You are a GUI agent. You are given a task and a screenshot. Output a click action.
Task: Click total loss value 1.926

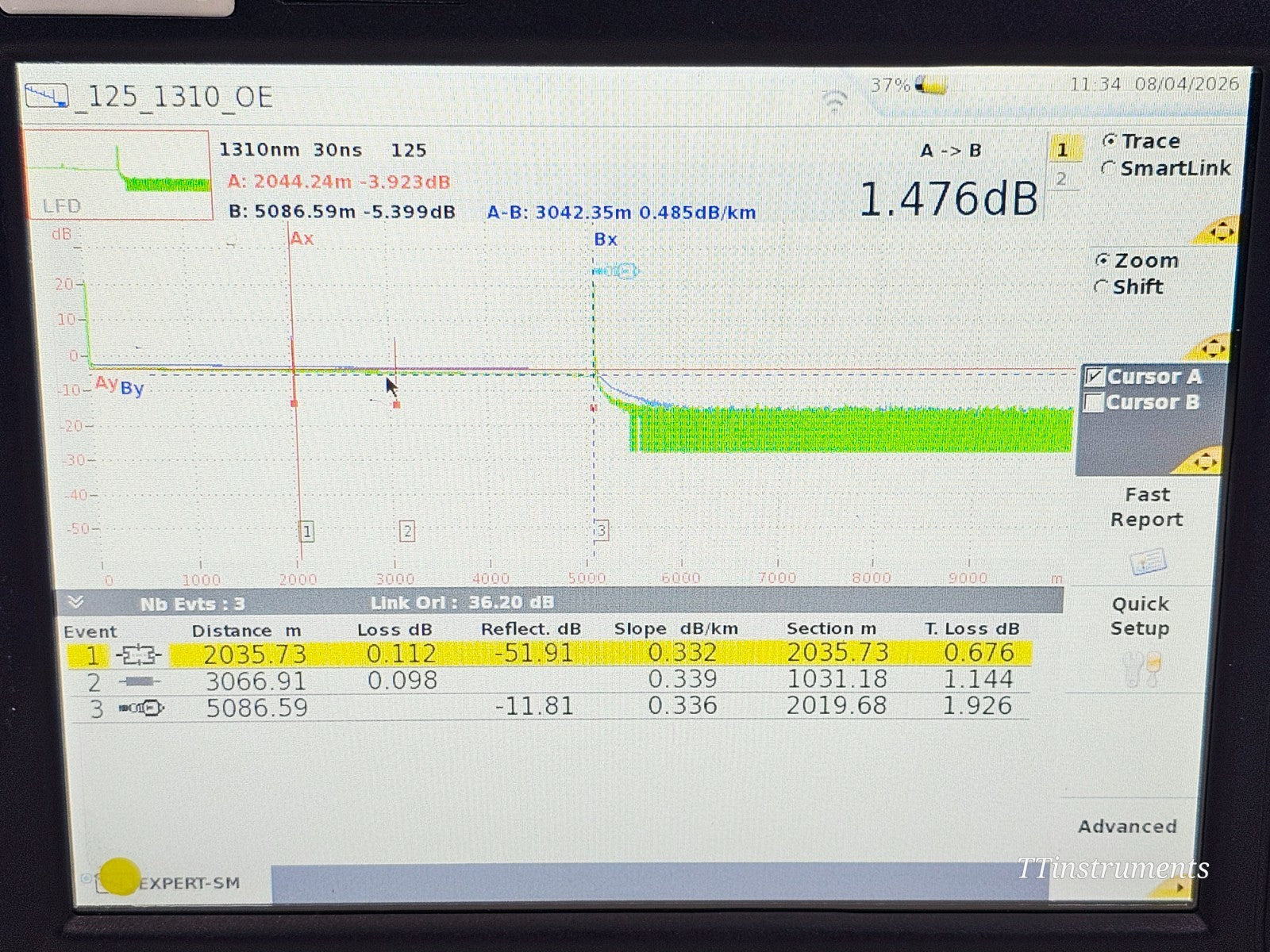[x=977, y=705]
